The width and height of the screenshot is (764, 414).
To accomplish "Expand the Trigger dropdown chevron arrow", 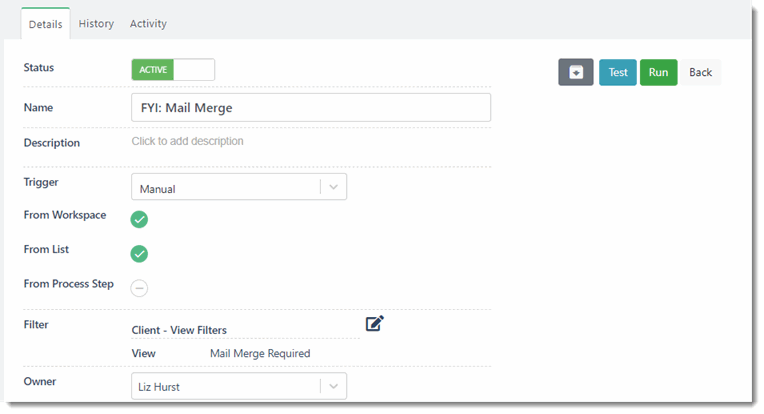I will coord(333,187).
